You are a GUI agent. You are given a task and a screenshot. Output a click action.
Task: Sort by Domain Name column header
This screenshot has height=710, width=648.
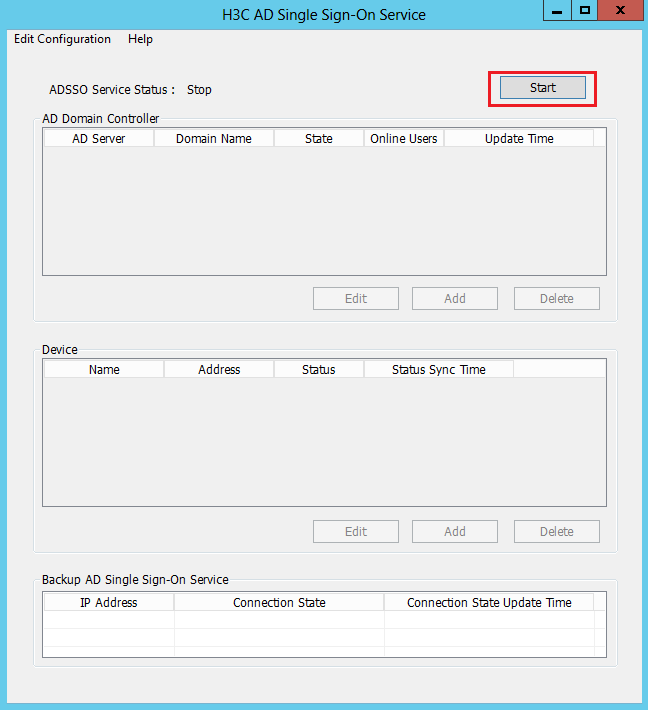(x=214, y=139)
